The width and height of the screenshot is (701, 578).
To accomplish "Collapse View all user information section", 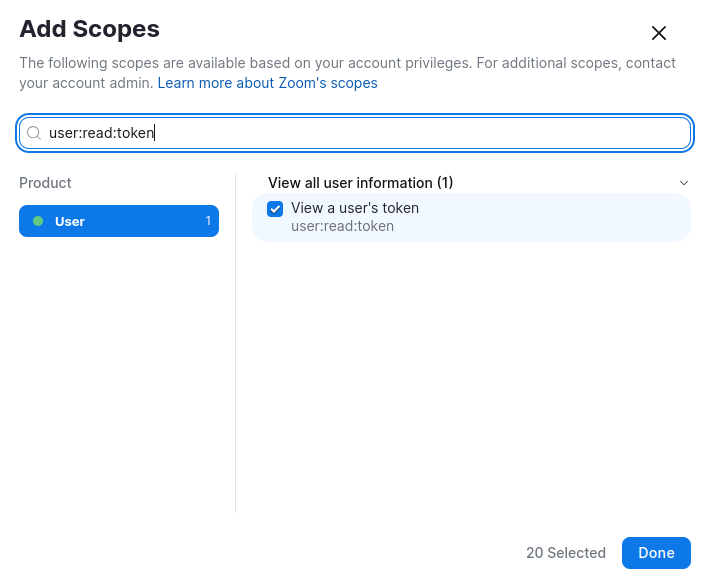I will tap(684, 183).
